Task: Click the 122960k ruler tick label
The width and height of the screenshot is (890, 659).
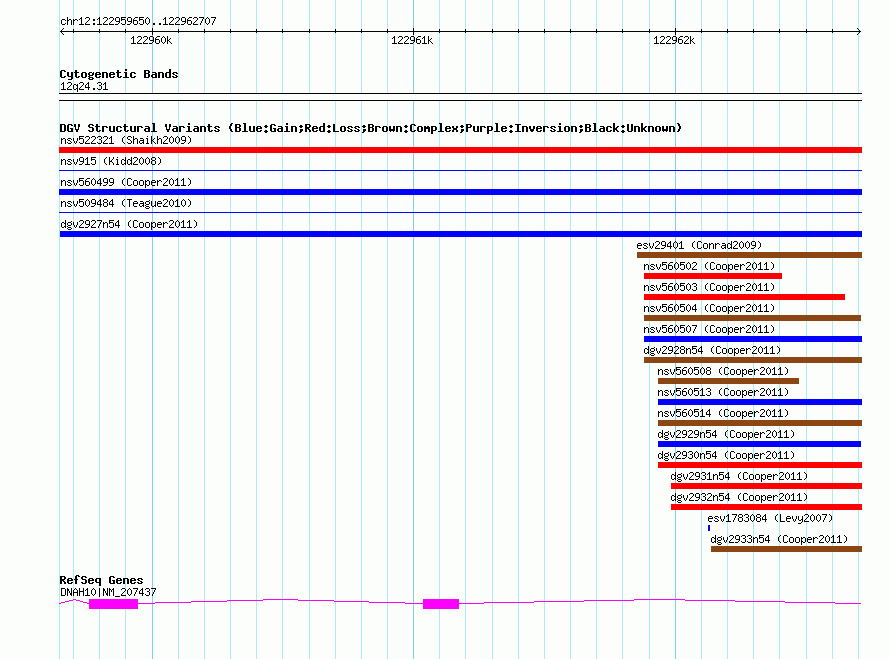Action: (151, 40)
